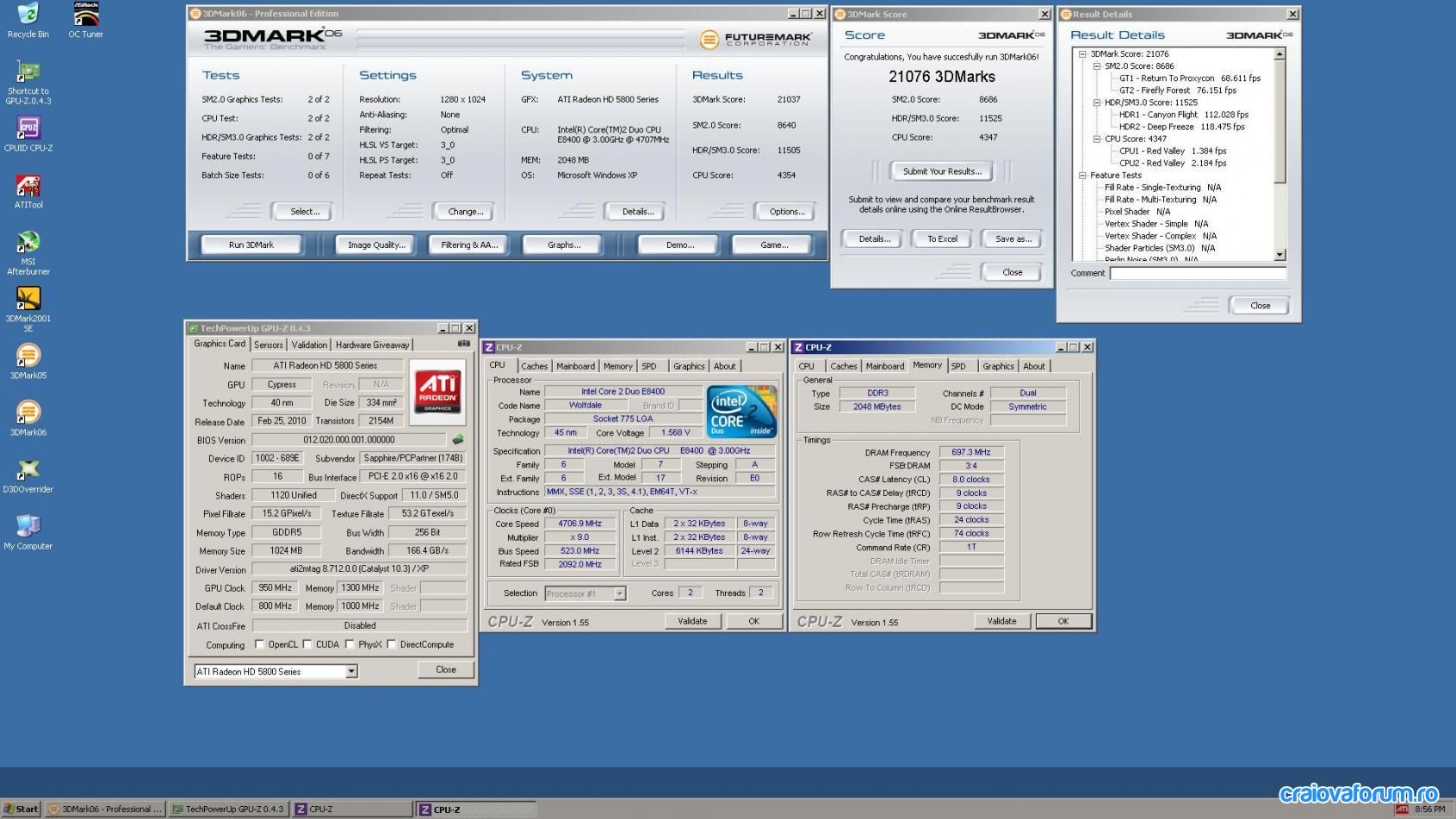
Task: Click Close in the GPU-Z window
Action: coord(446,670)
